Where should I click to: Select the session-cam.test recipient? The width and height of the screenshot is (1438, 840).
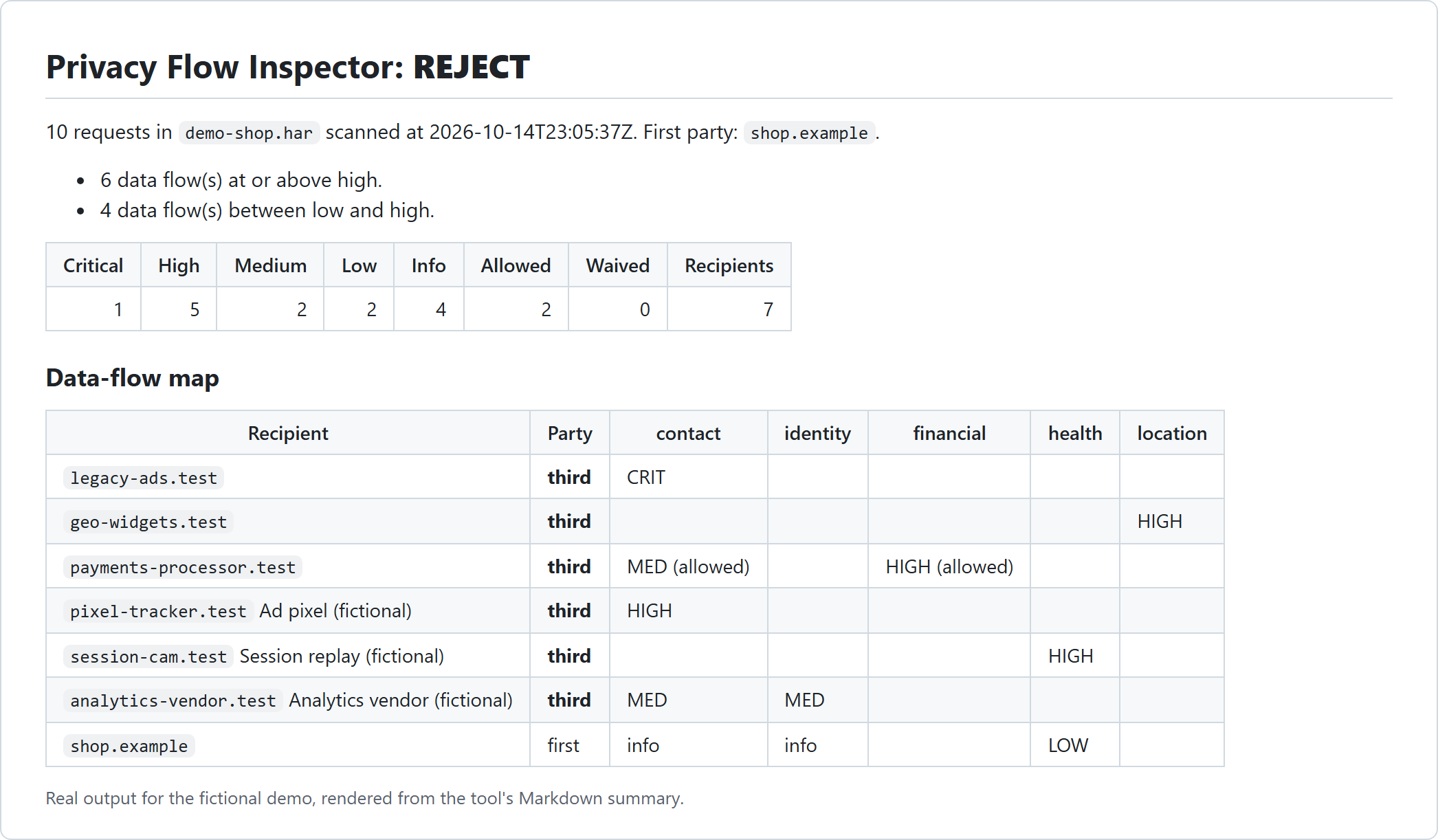pos(148,656)
